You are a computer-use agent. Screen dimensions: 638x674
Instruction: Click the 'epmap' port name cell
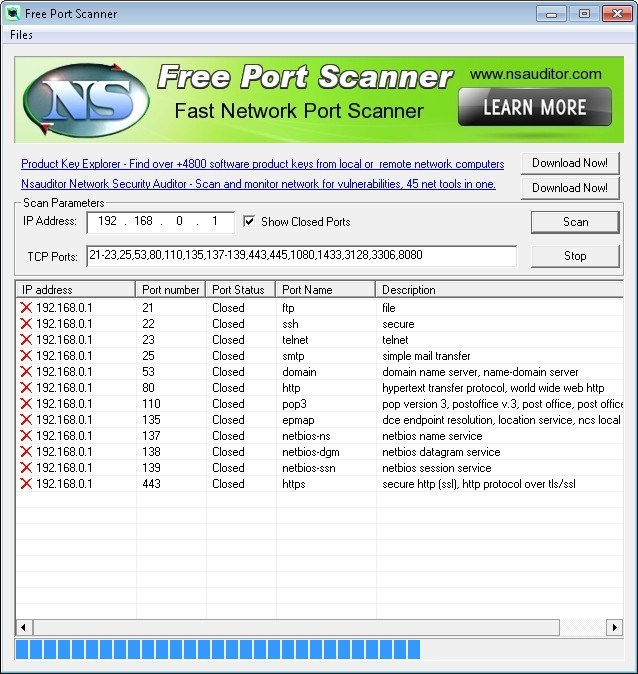point(298,420)
